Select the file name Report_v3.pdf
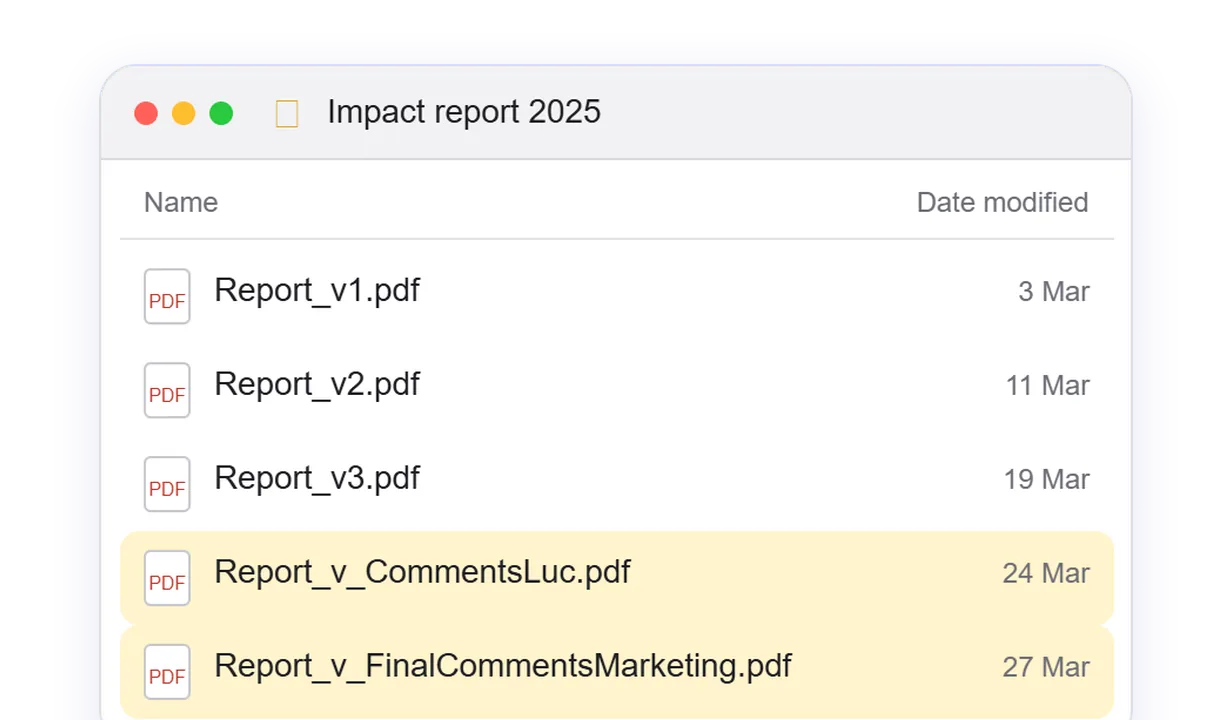Image resolution: width=1232 pixels, height=720 pixels. point(317,479)
